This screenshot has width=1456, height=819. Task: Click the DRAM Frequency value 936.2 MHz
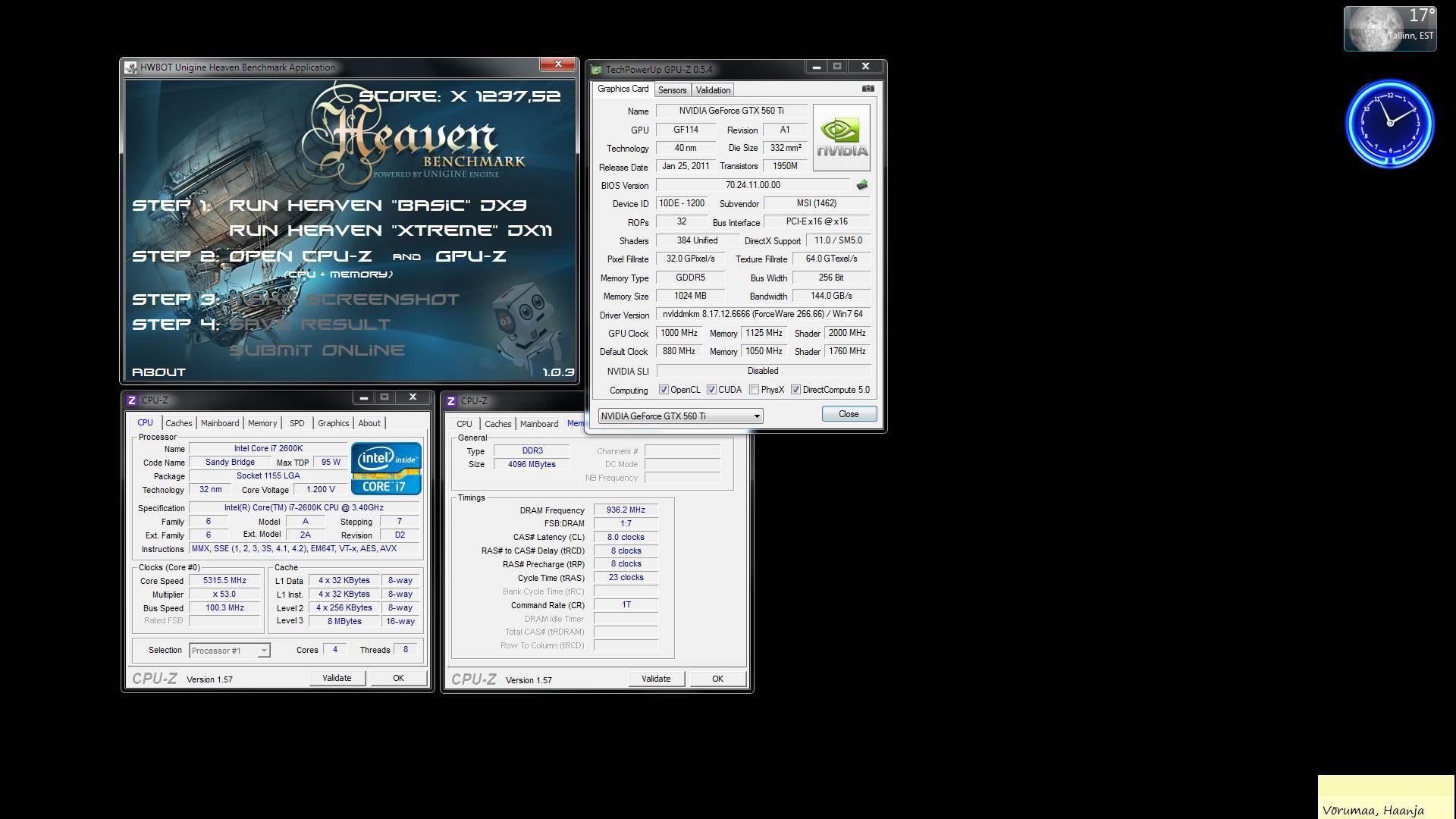[626, 510]
